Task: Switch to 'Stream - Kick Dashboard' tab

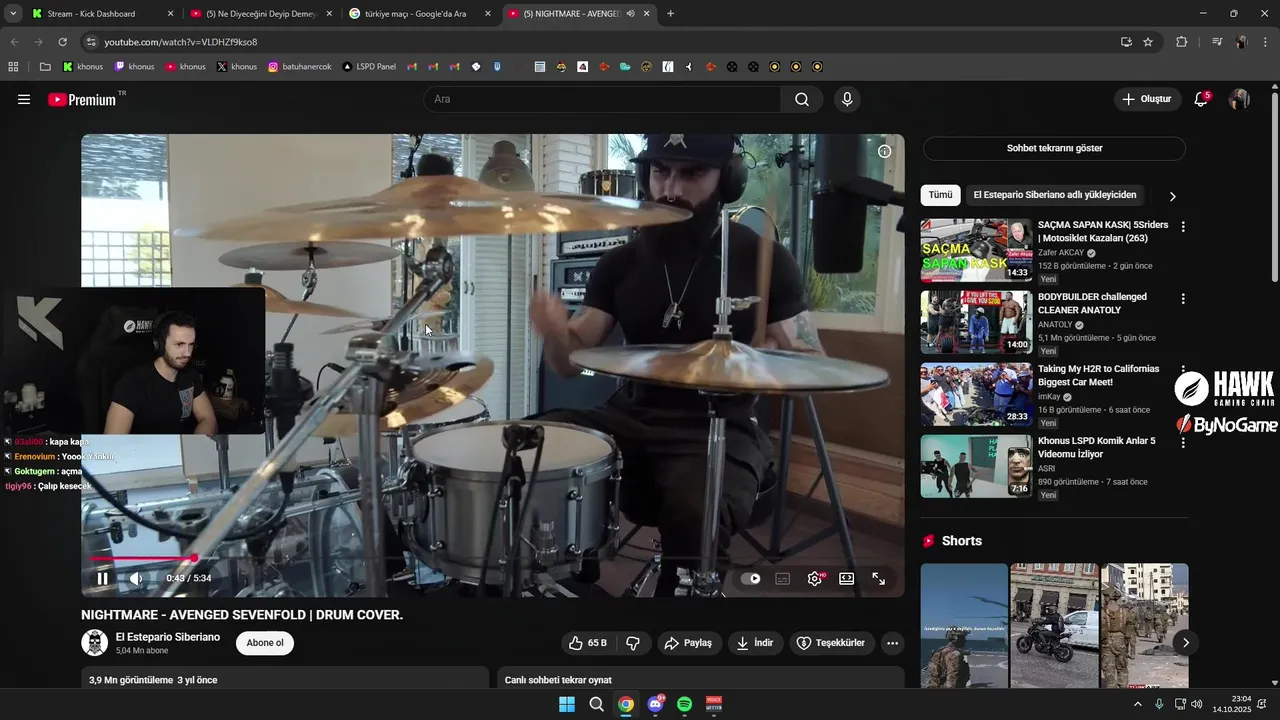Action: click(x=103, y=14)
